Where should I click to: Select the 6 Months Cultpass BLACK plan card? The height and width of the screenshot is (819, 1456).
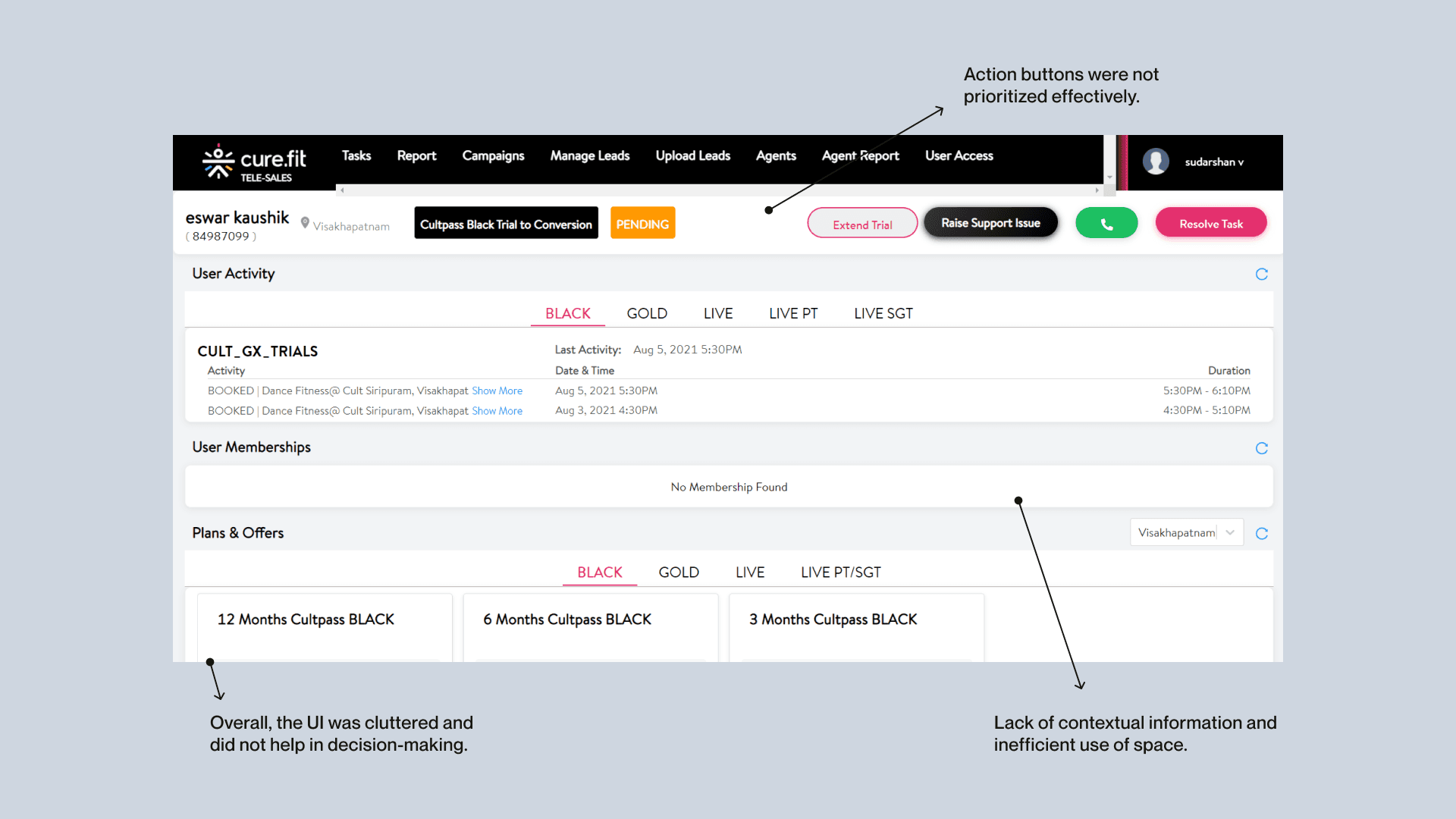tap(591, 628)
